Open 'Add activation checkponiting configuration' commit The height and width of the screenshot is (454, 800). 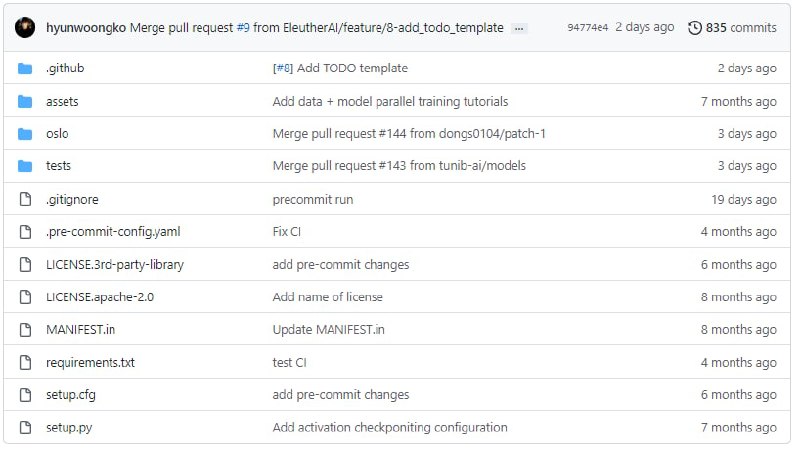[x=390, y=427]
